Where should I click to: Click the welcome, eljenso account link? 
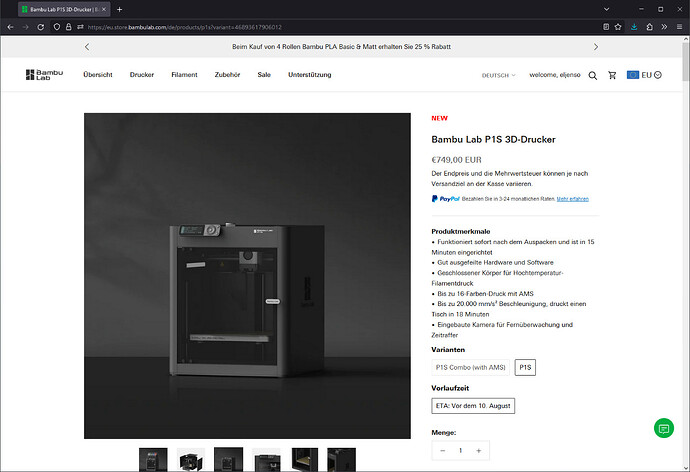(554, 75)
